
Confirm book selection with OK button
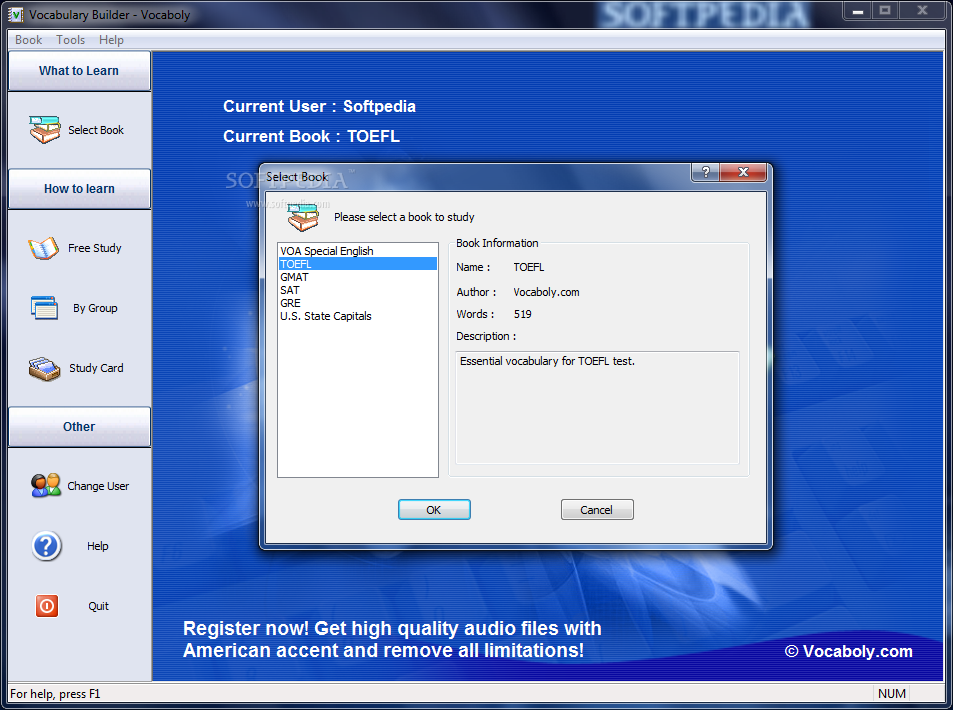tap(434, 509)
